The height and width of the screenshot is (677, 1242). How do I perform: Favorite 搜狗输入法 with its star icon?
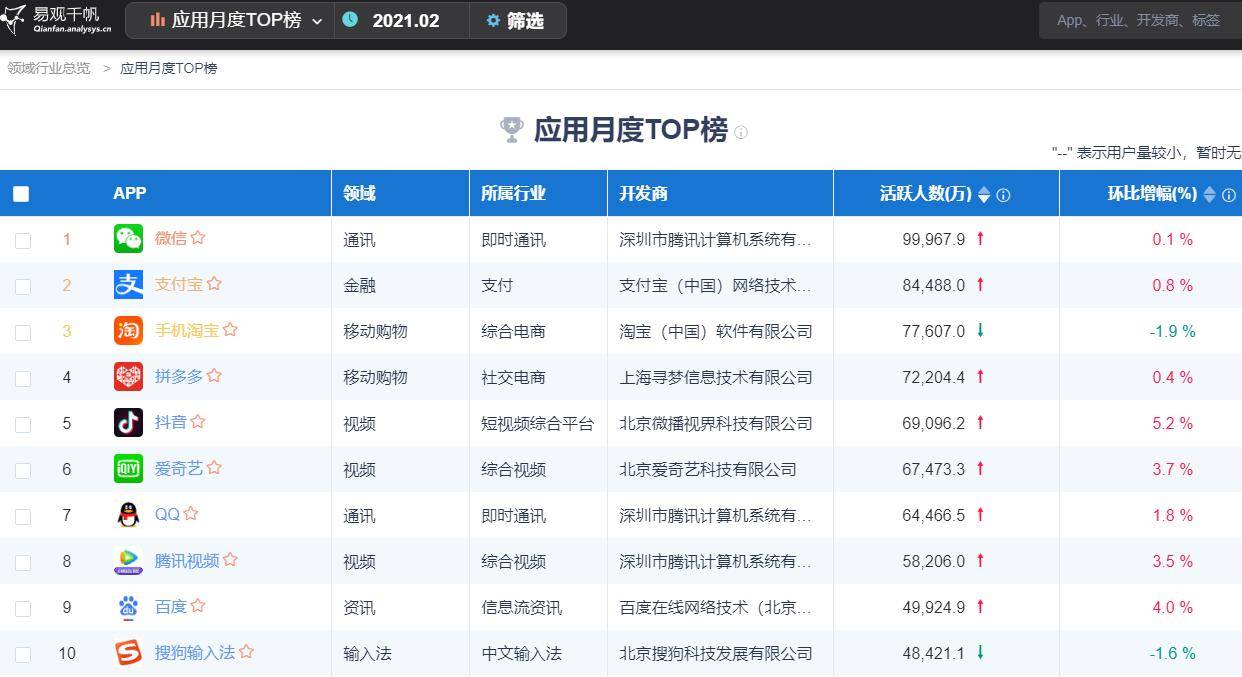point(246,652)
